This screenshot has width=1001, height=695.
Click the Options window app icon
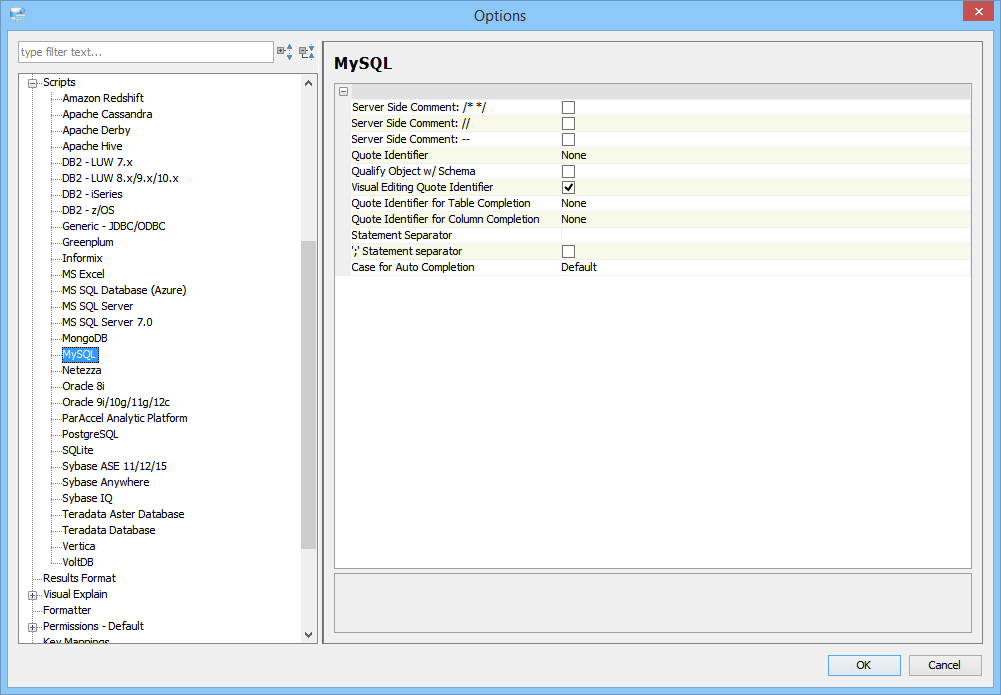pos(18,15)
